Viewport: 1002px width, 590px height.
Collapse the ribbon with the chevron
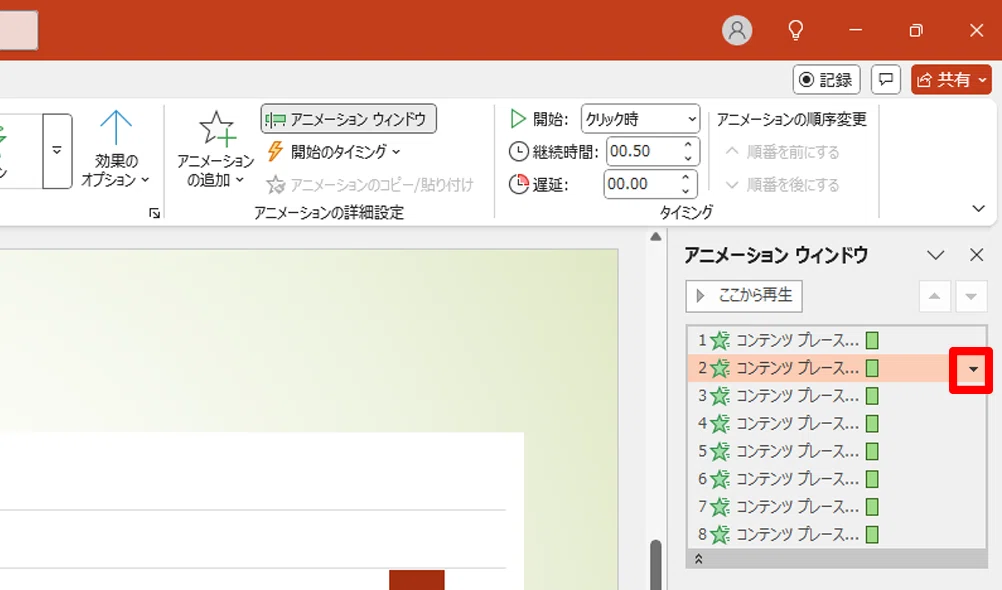978,208
